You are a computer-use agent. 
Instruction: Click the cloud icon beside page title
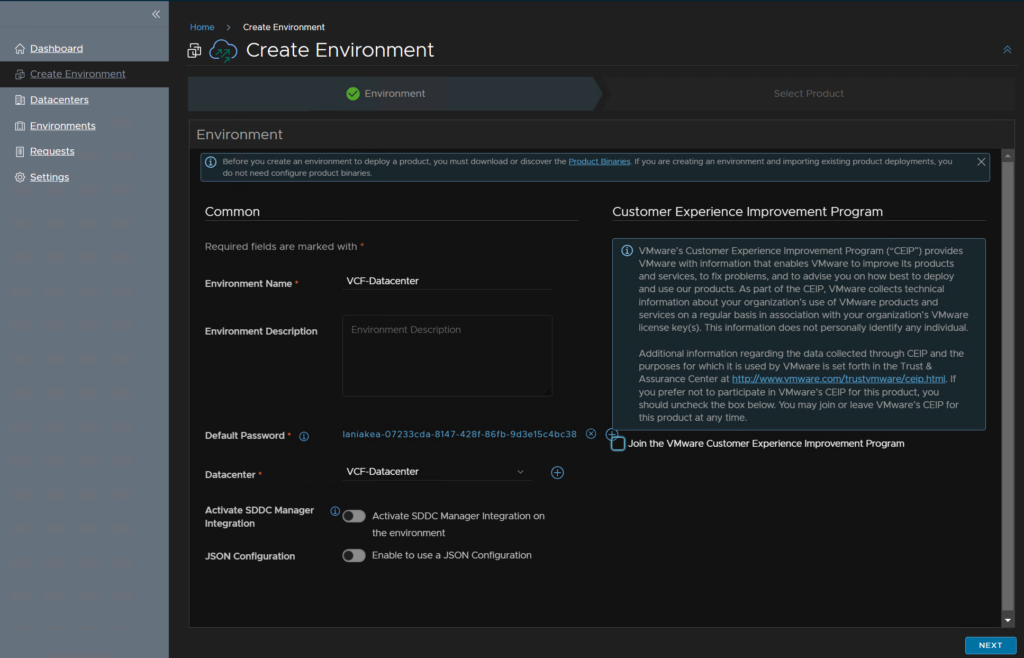coord(223,50)
